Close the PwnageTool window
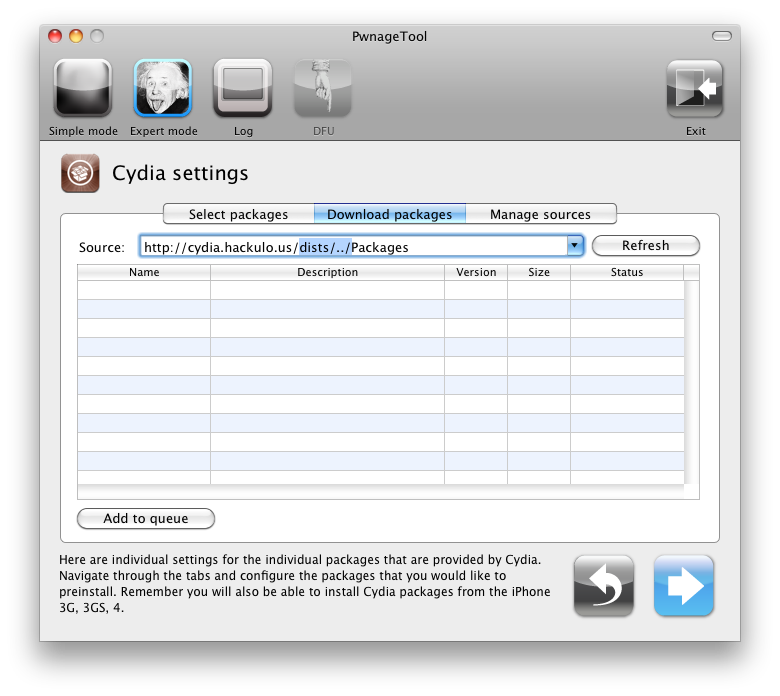The image size is (780, 696). point(55,36)
